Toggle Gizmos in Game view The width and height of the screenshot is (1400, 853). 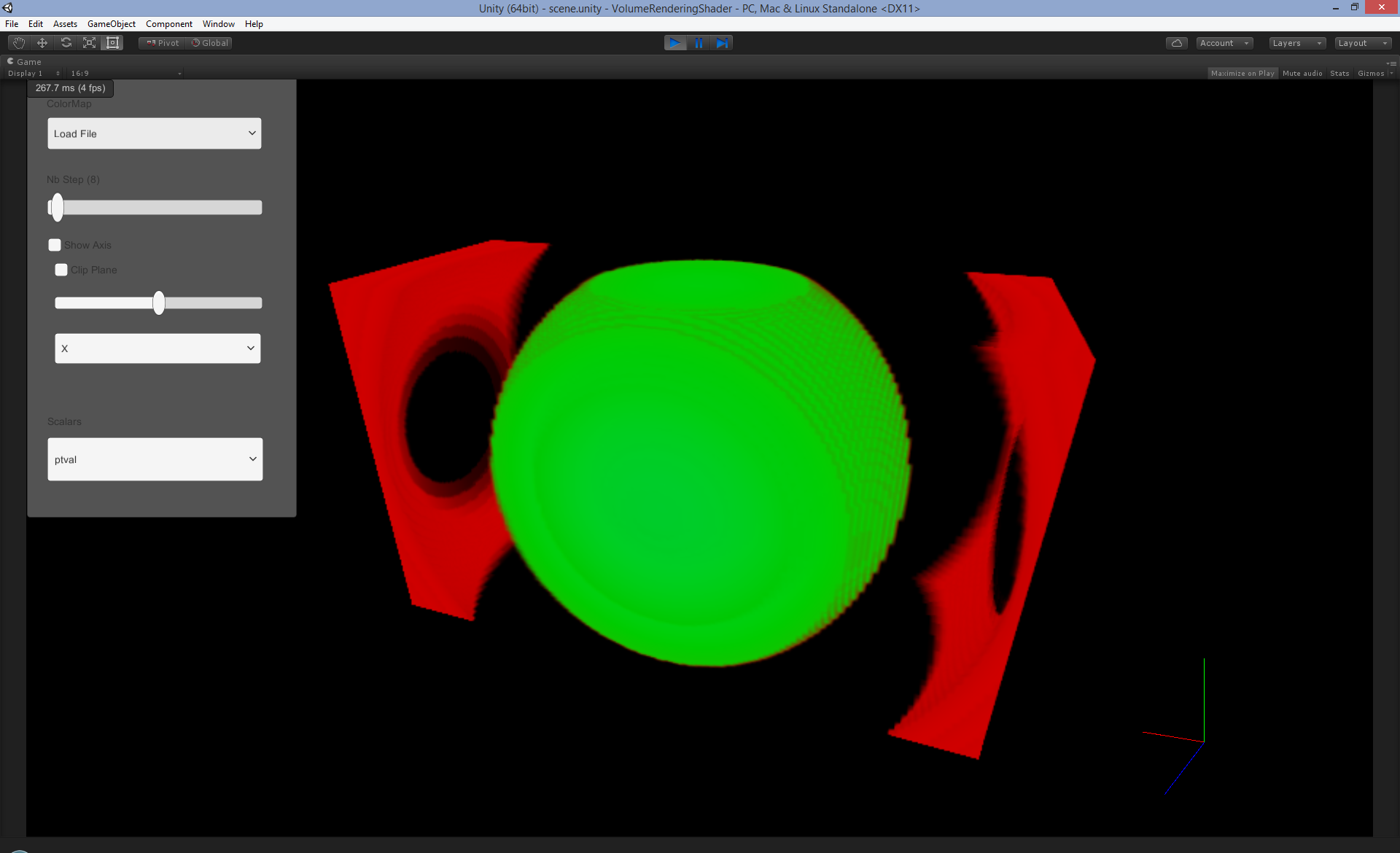click(x=1371, y=74)
